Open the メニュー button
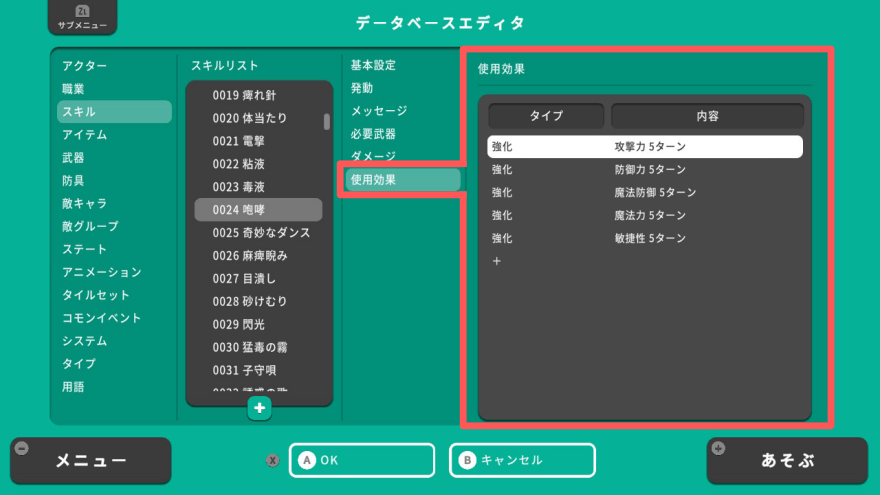 coord(91,461)
